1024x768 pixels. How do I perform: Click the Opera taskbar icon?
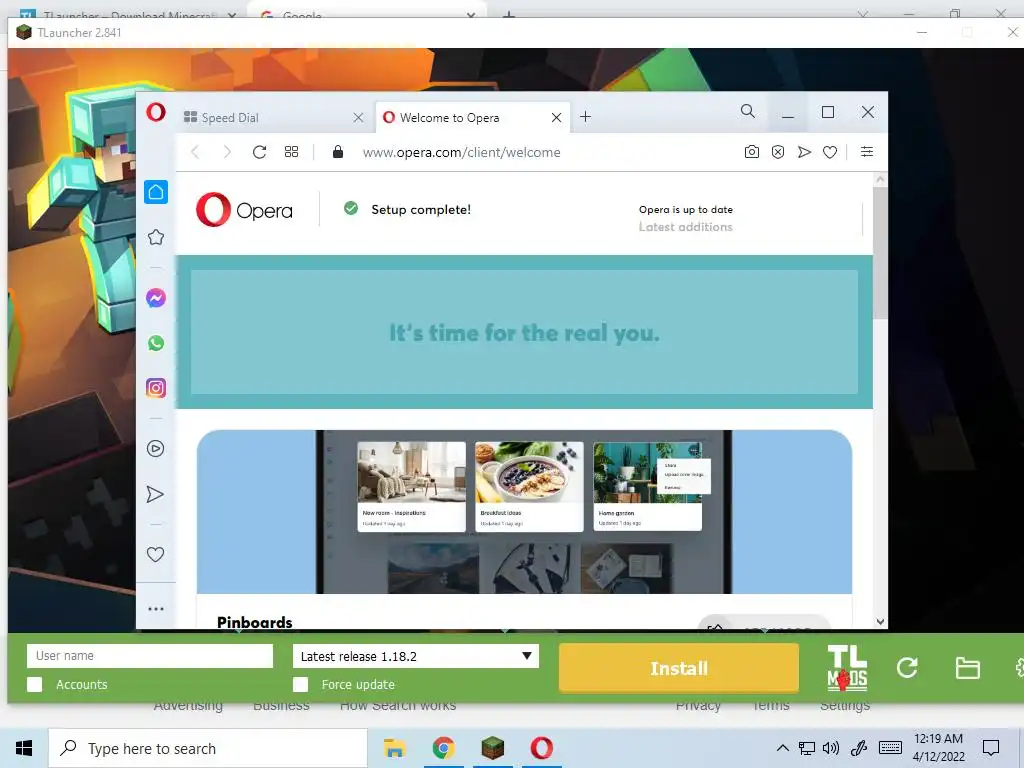pyautogui.click(x=541, y=748)
